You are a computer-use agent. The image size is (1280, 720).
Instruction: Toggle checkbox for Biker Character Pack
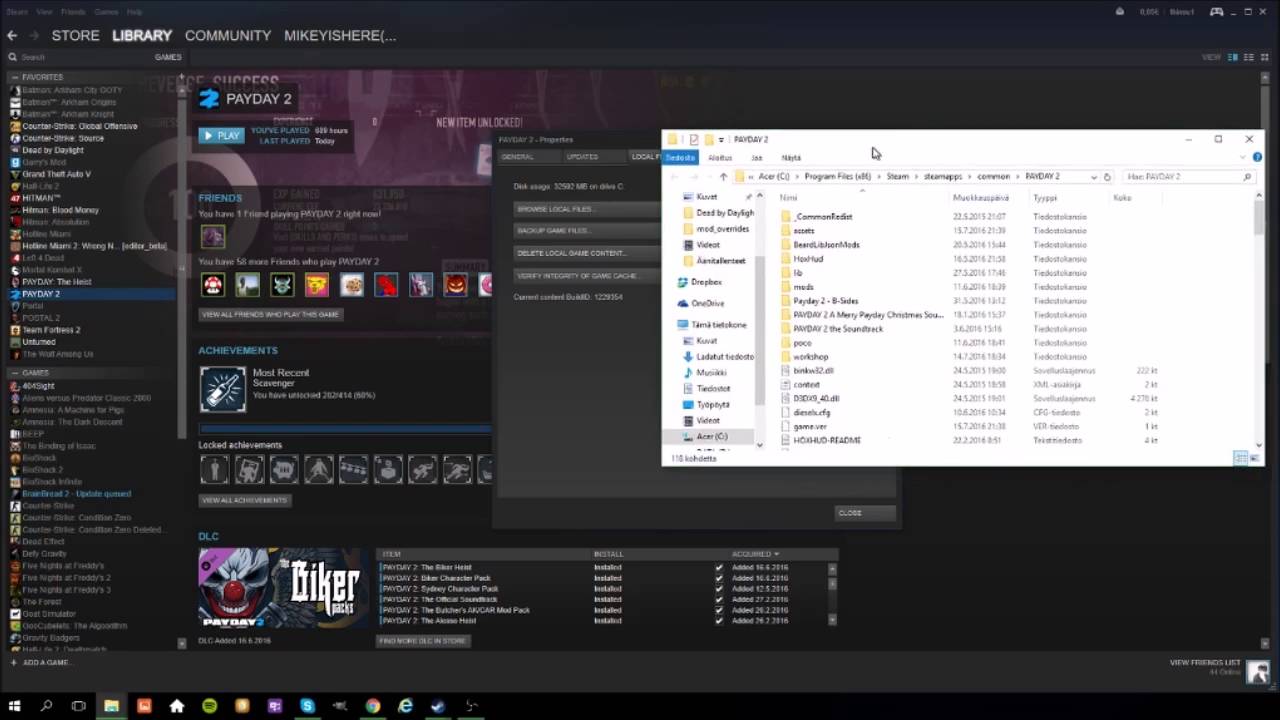pyautogui.click(x=718, y=578)
